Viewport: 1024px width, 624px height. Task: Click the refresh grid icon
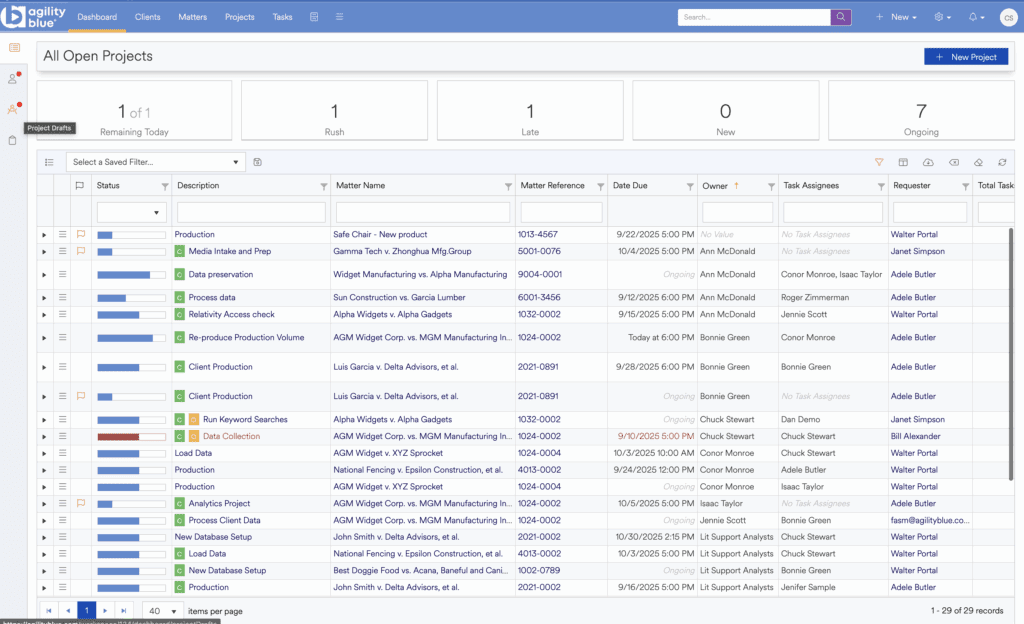click(x=1002, y=162)
